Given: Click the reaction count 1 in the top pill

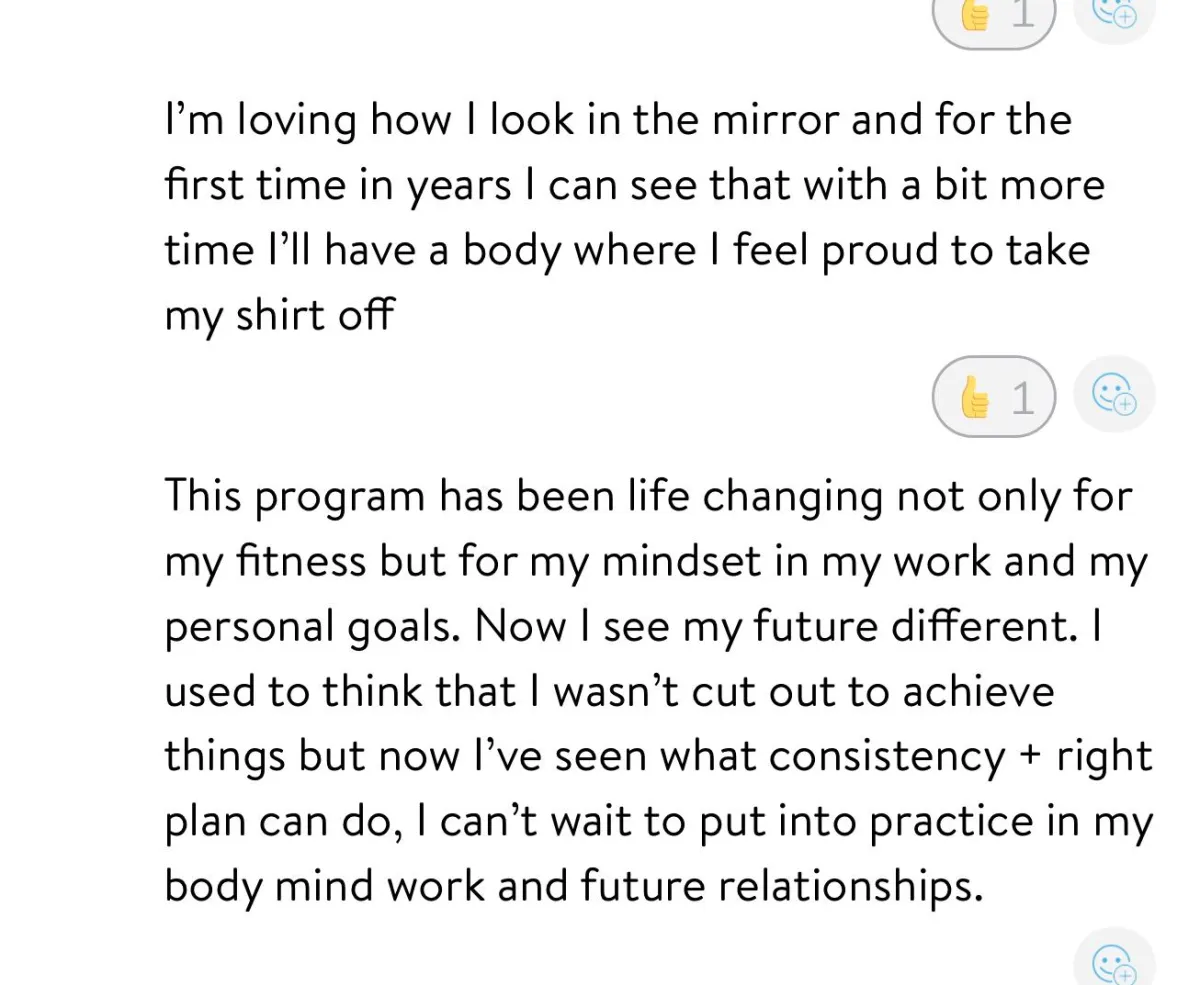Looking at the screenshot, I should coord(1022,12).
